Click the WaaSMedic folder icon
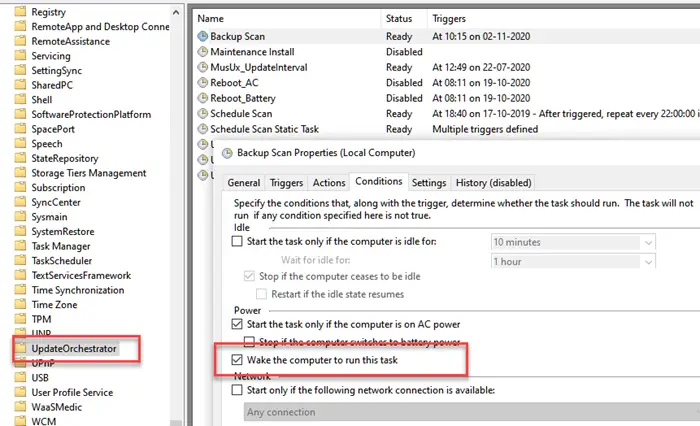The height and width of the screenshot is (426, 700). pyautogui.click(x=20, y=407)
